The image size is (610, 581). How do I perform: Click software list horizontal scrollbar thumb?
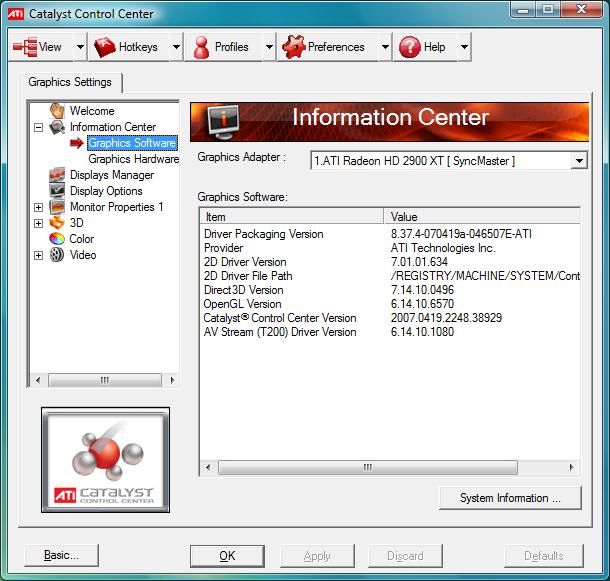click(x=368, y=467)
